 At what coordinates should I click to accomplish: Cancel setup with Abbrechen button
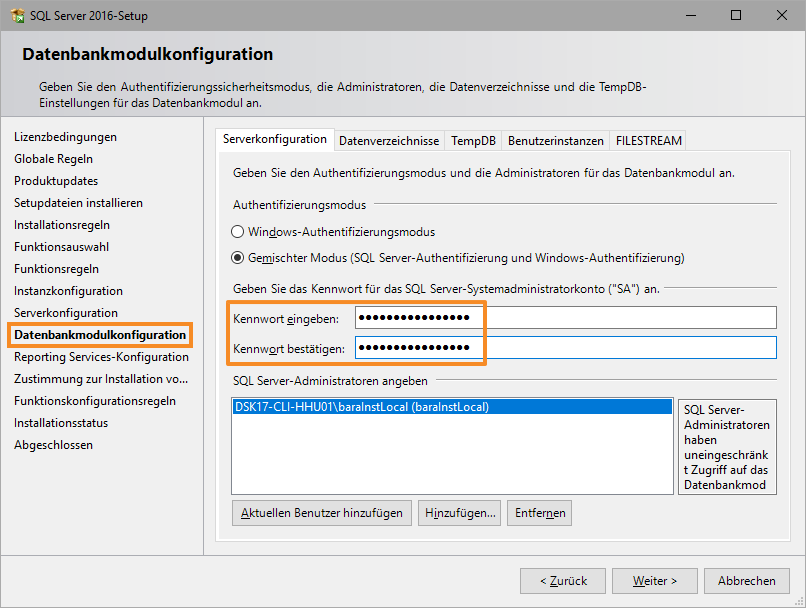tap(746, 581)
